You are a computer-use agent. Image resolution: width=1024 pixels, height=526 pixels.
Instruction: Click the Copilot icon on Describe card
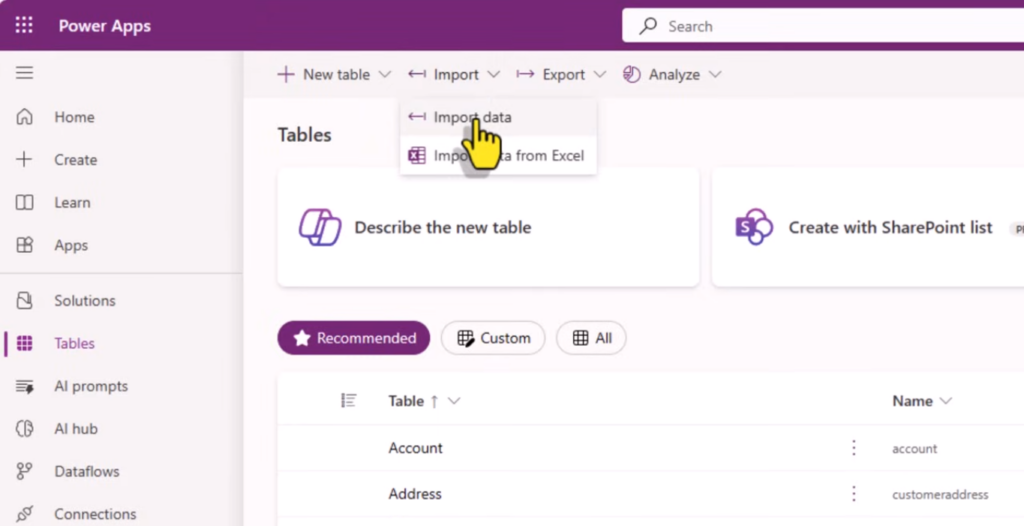click(320, 227)
